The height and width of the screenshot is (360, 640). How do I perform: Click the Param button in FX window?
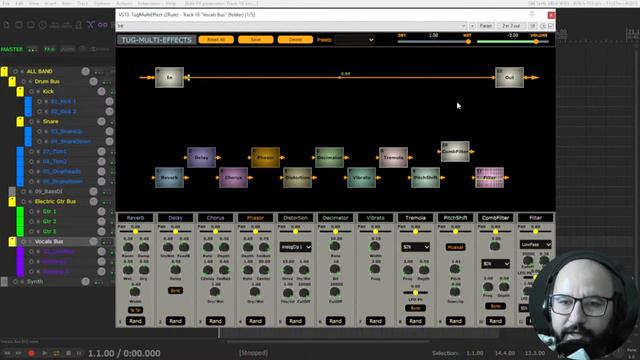pos(486,26)
